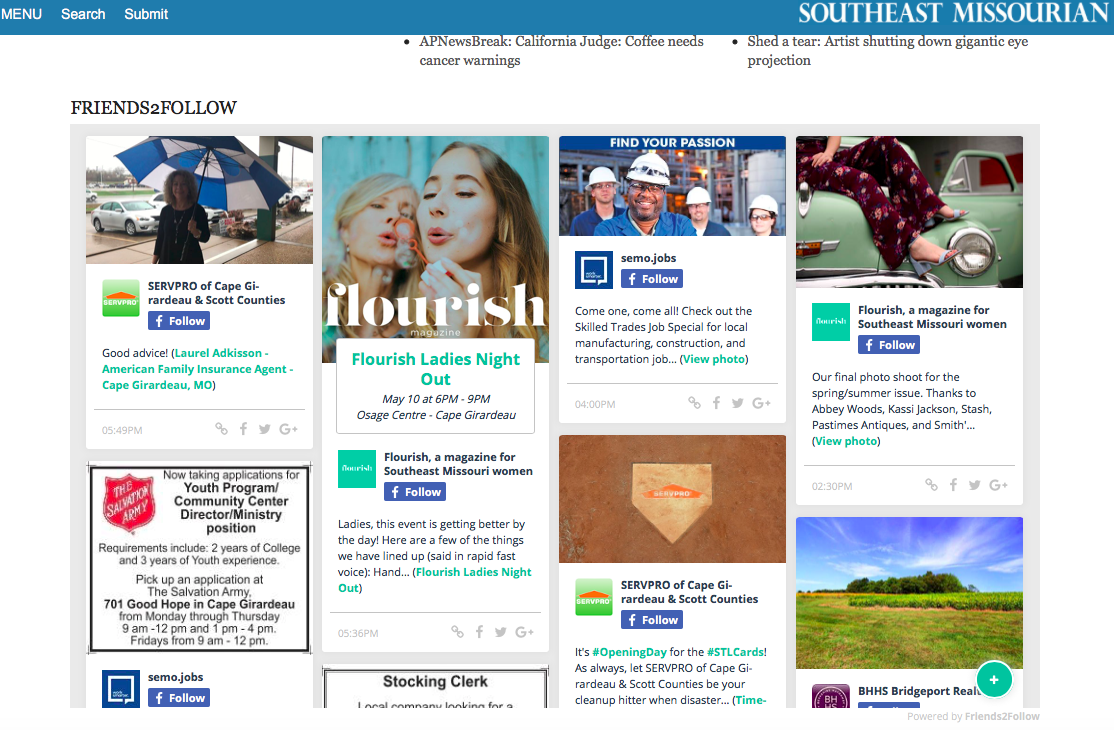Click semo.jobs name on Skilled Trades post
This screenshot has height=730, width=1114.
(x=649, y=258)
